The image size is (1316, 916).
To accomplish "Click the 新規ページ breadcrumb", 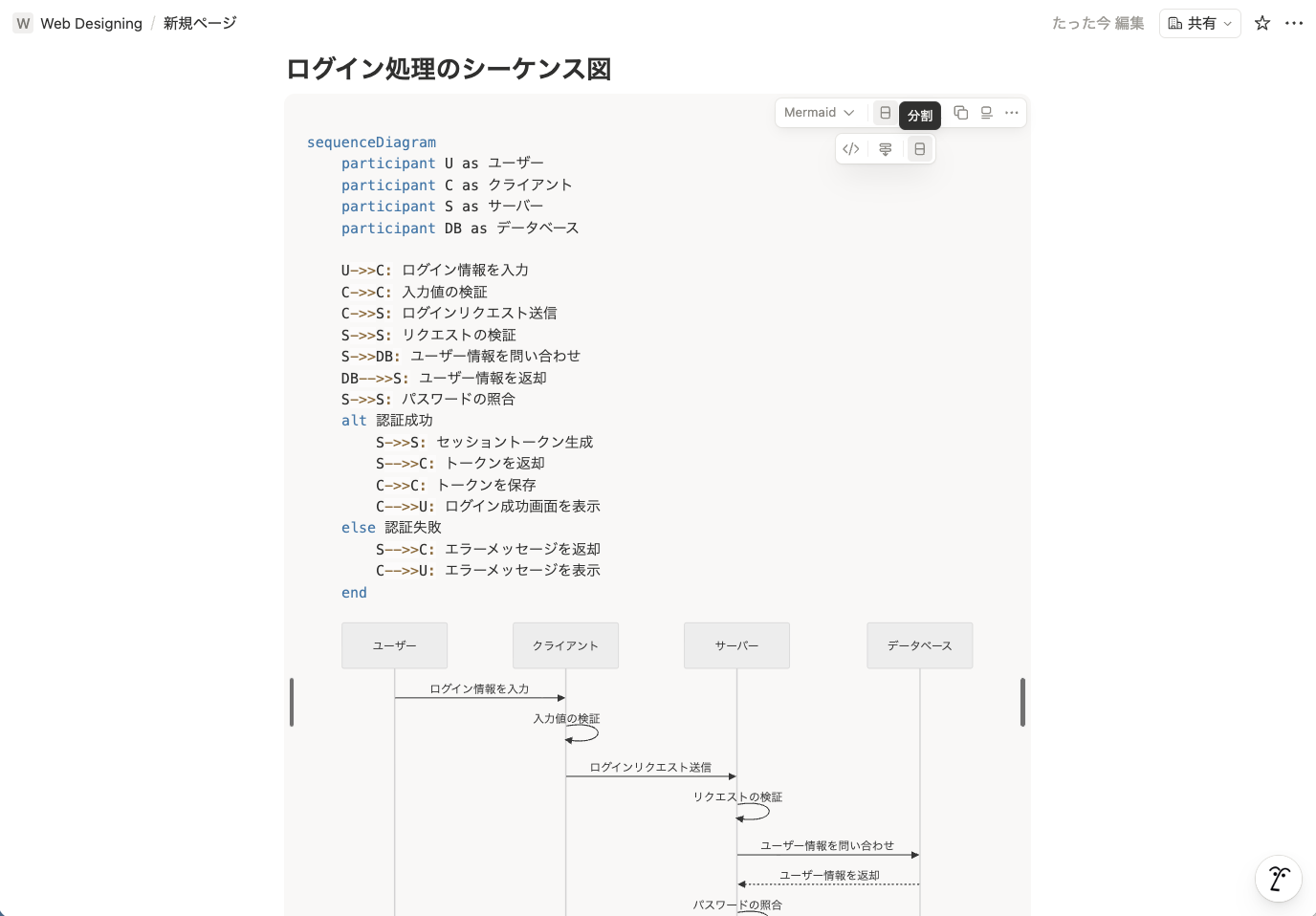I will coord(200,23).
